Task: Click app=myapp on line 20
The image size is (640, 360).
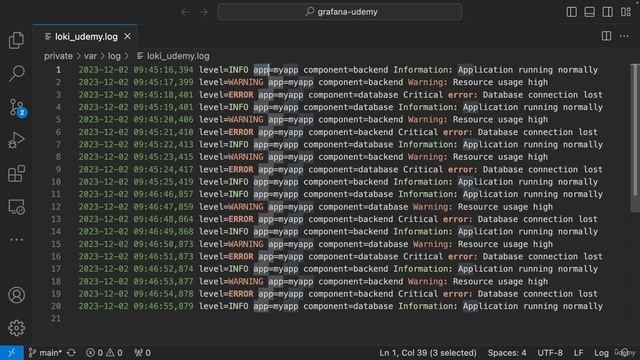Action: coord(276,306)
